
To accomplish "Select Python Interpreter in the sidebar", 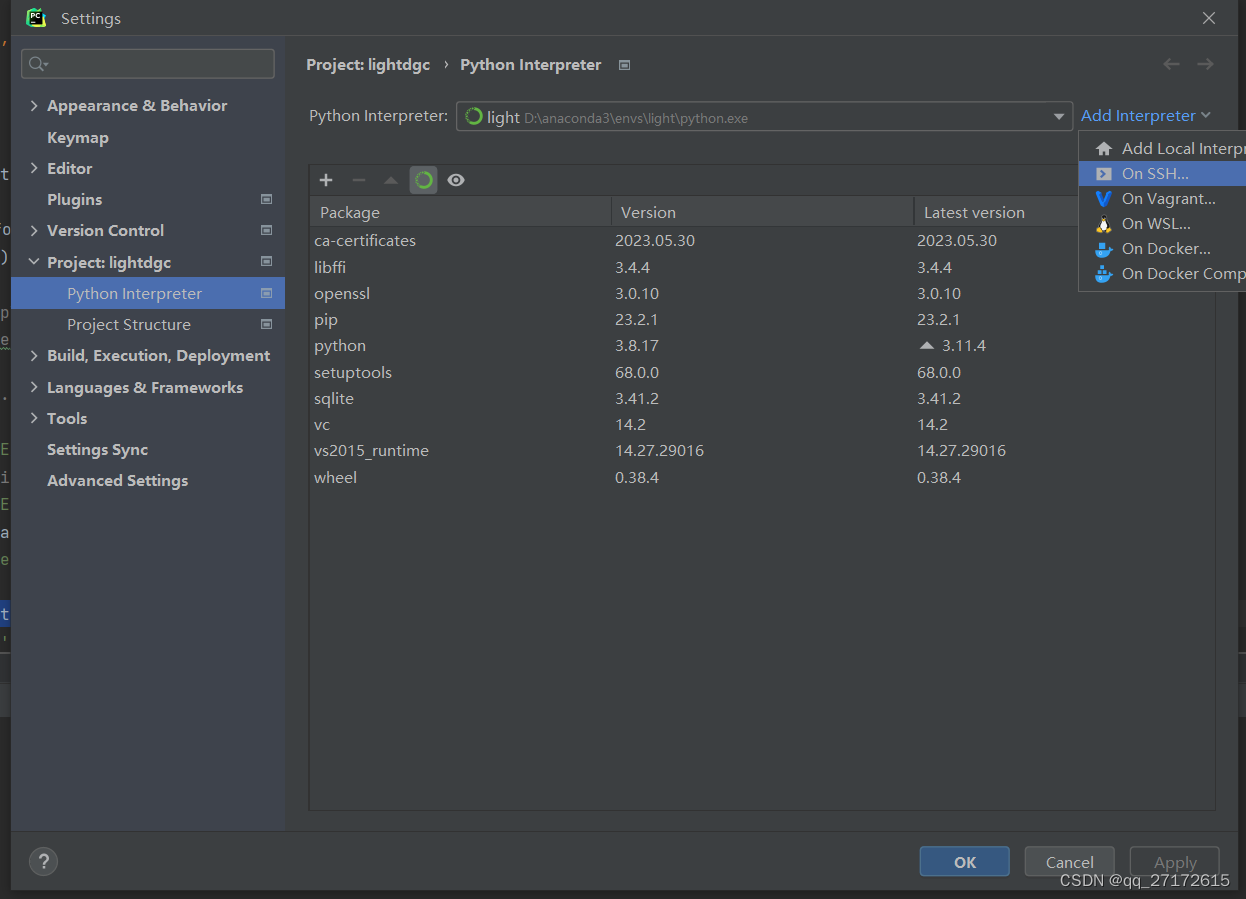I will tap(148, 293).
